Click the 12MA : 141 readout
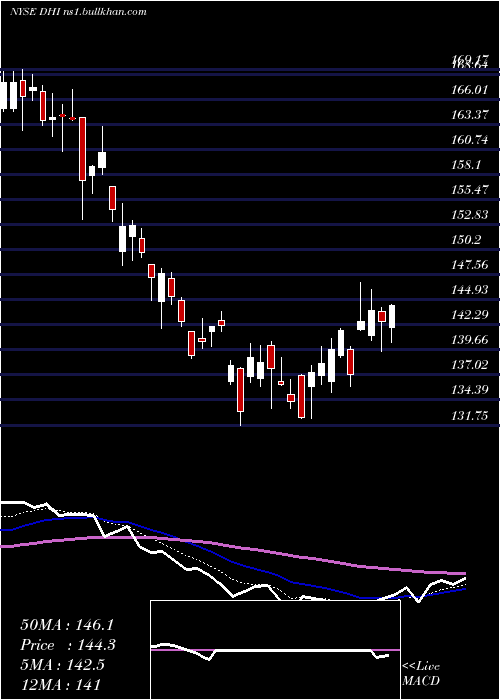500x700 pixels. [x=60, y=684]
